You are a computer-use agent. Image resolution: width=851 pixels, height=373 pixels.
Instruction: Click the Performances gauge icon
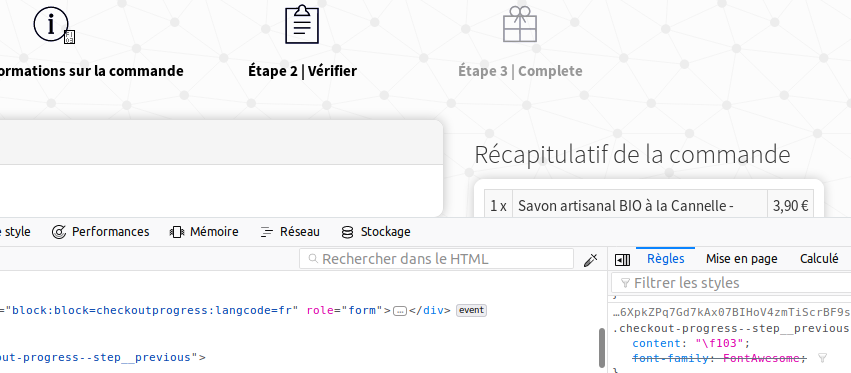pos(59,232)
